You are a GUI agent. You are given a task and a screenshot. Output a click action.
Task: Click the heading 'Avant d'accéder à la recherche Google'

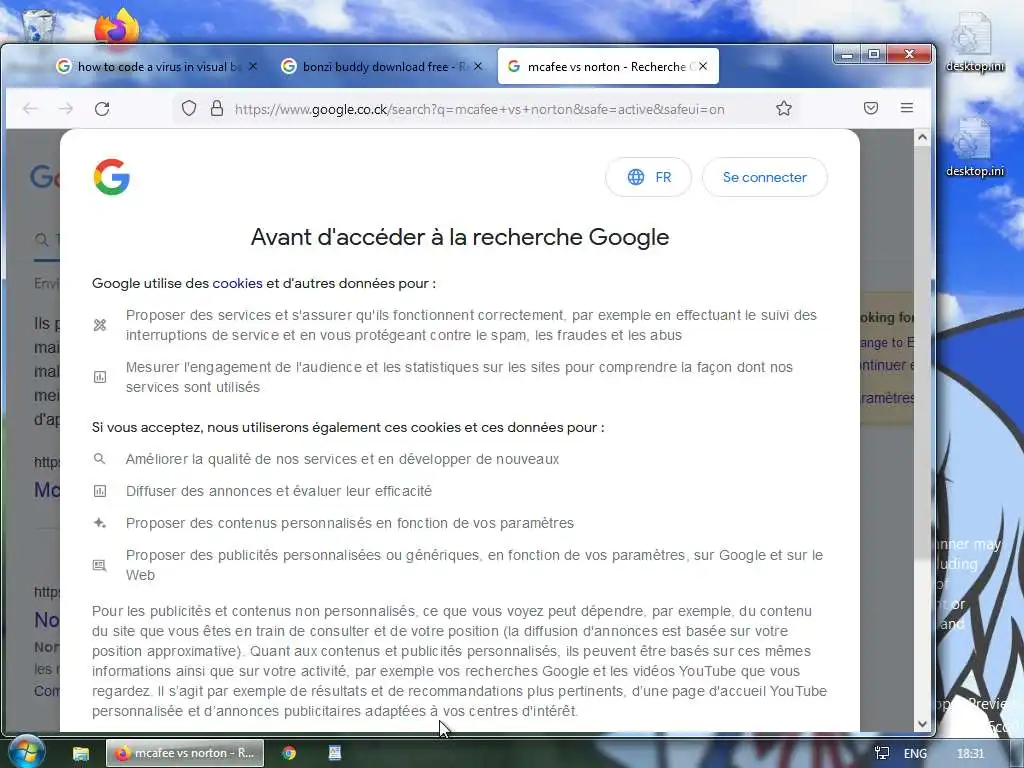tap(460, 236)
